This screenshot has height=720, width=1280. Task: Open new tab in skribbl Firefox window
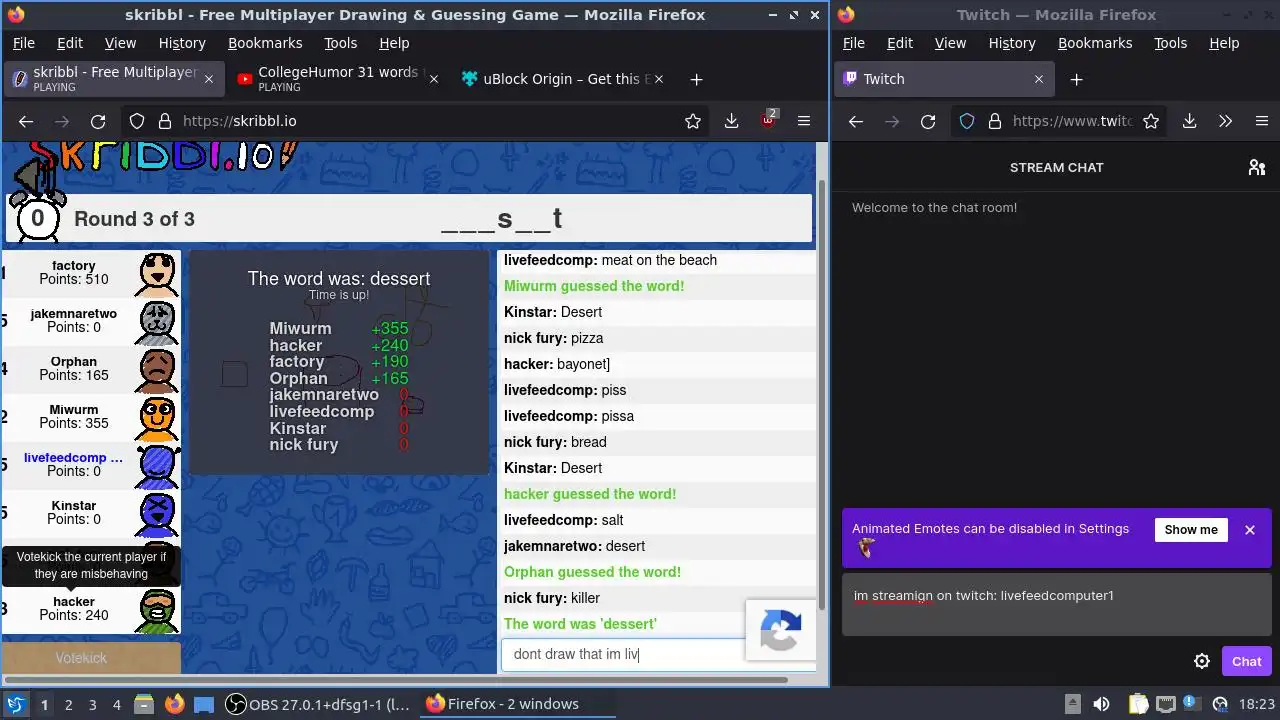(x=697, y=79)
